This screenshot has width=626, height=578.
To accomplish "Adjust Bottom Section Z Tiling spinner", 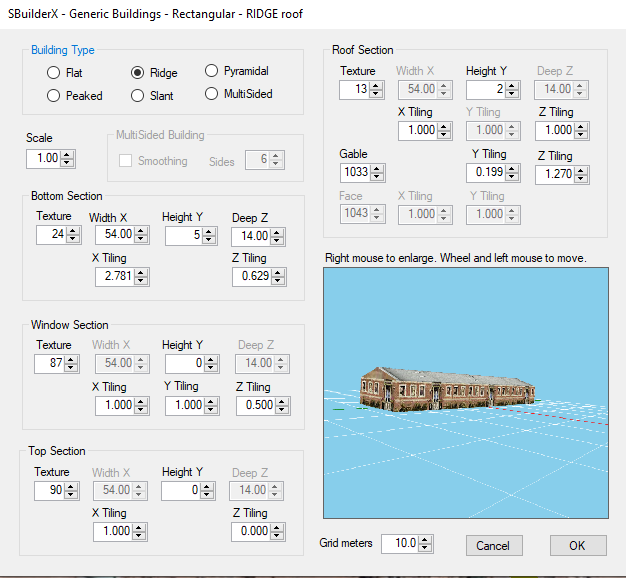I will 278,276.
